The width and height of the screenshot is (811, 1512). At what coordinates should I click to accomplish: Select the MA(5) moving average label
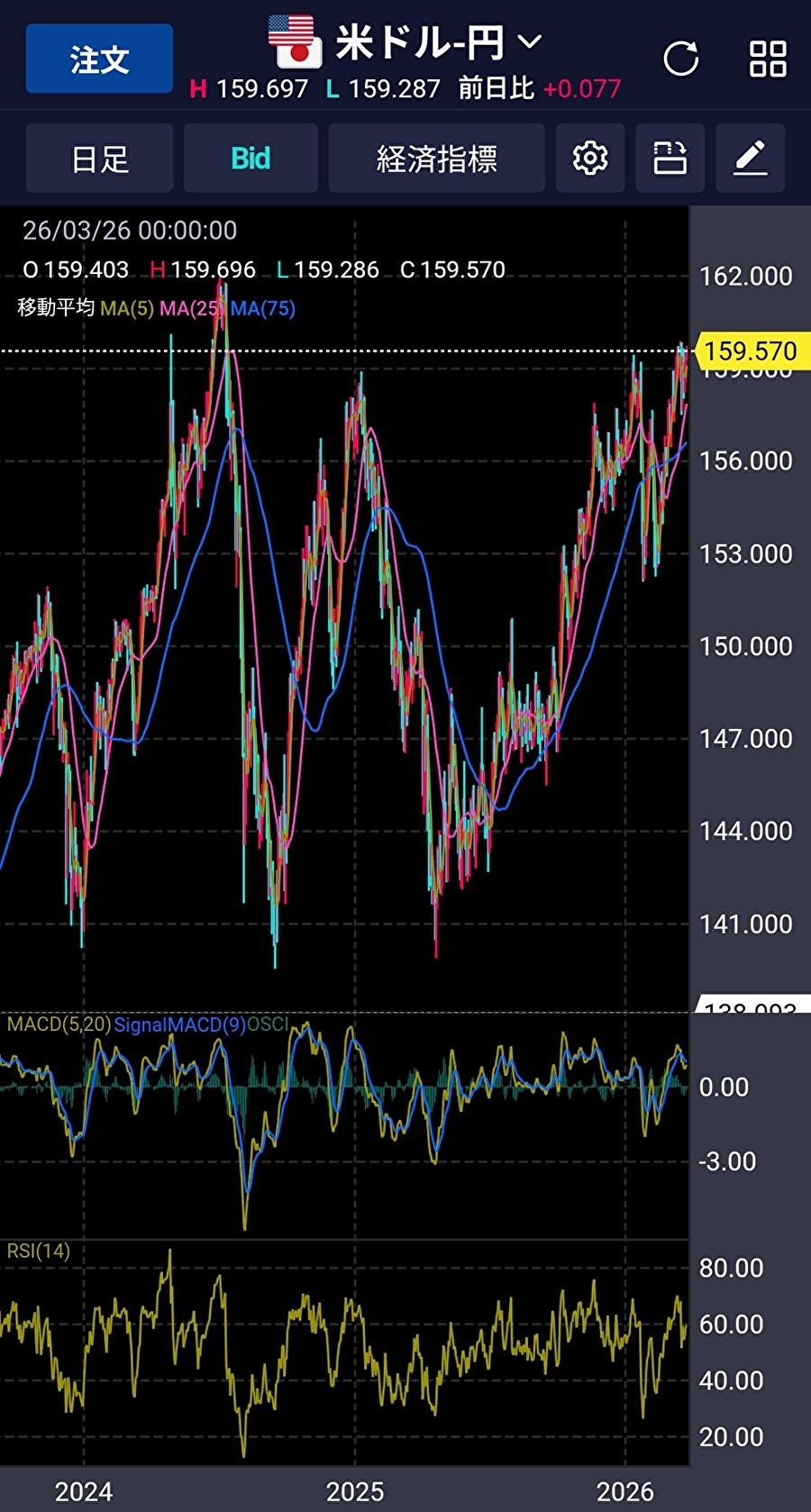point(127,309)
